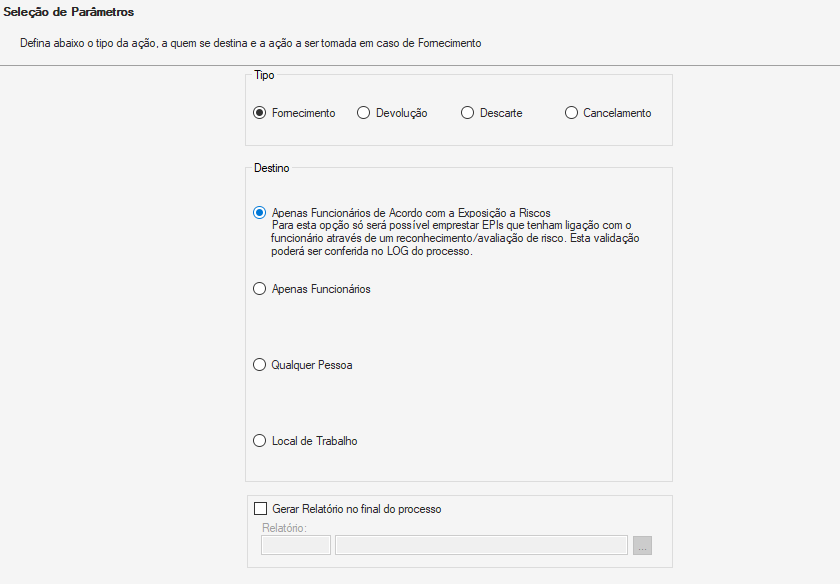This screenshot has height=584, width=840.
Task: Choose the Devolução type option
Action: (x=364, y=113)
